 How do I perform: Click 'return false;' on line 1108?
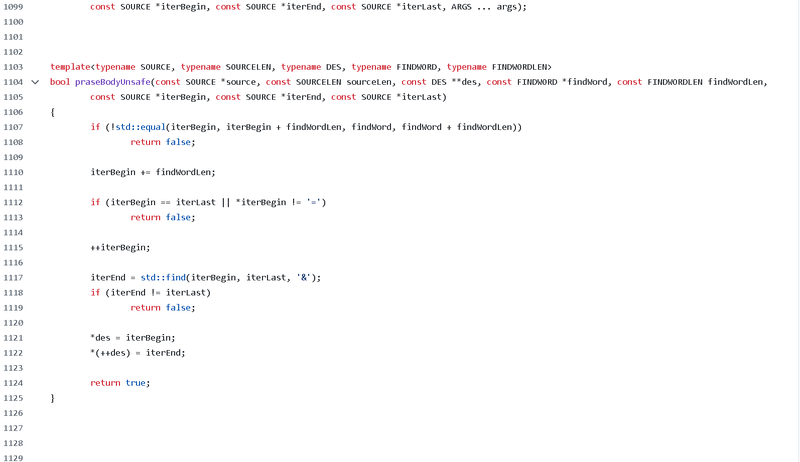163,142
